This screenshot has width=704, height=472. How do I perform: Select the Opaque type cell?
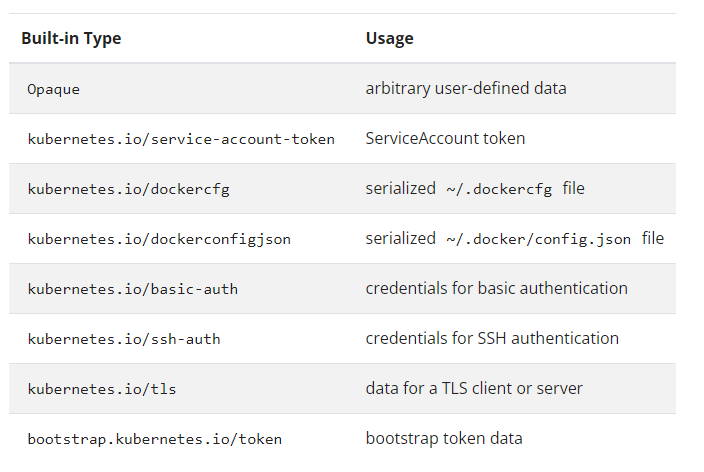54,89
